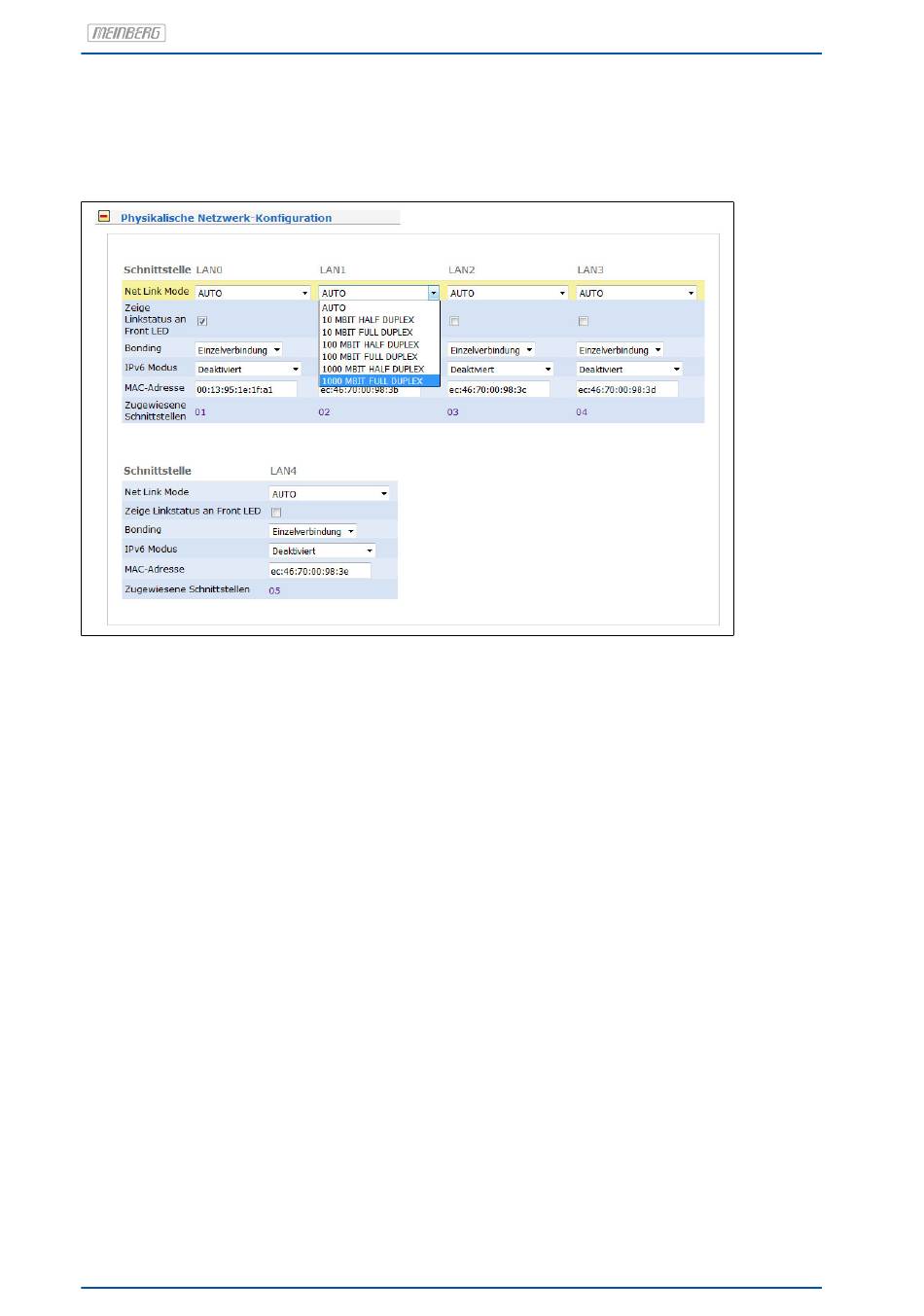Choose AUTO in the open LAN1 list

coord(379,307)
